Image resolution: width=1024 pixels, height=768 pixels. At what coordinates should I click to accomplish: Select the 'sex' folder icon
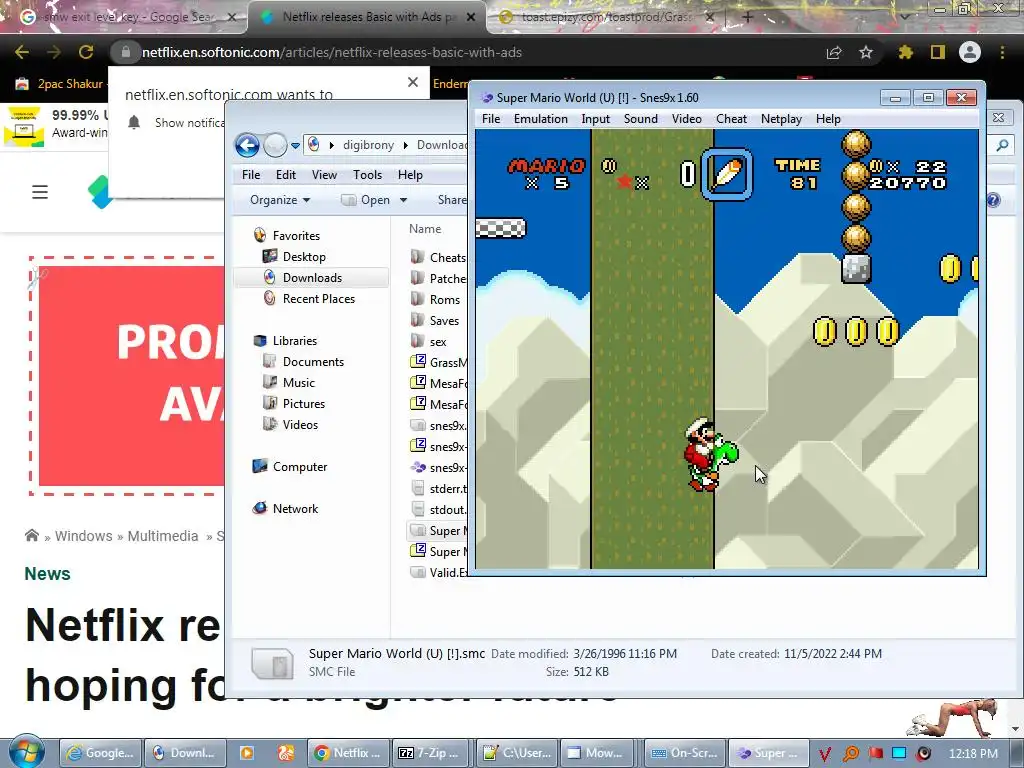[x=417, y=341]
